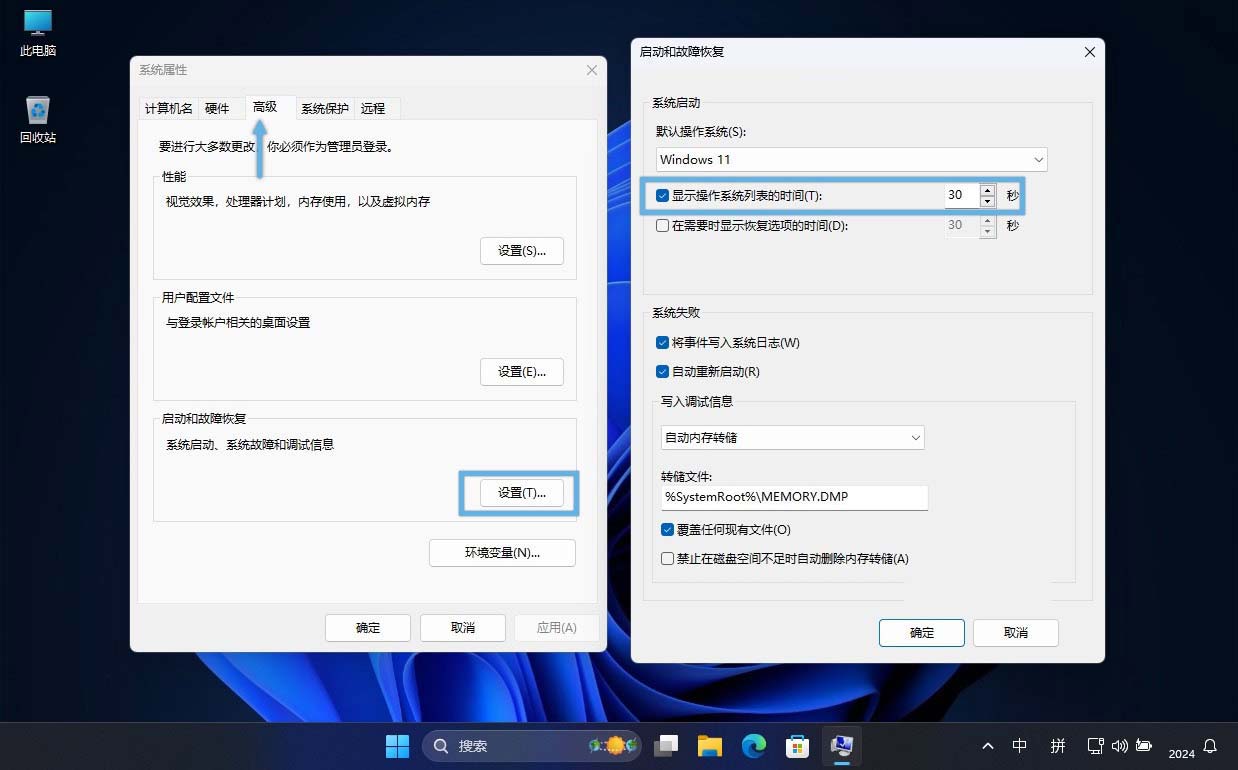The height and width of the screenshot is (770, 1238).
Task: Click the 环境变量(N)... button
Action: (502, 553)
